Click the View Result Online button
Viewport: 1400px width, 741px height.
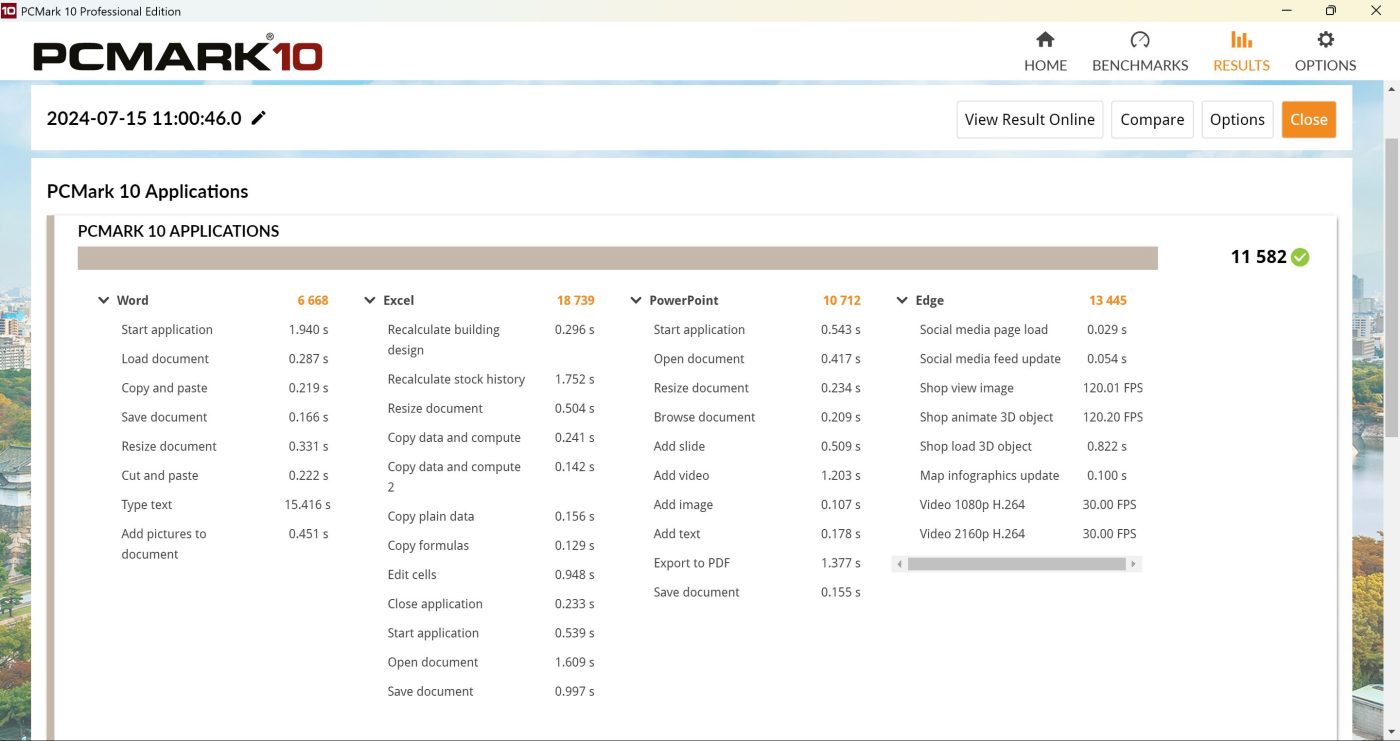coord(1029,119)
